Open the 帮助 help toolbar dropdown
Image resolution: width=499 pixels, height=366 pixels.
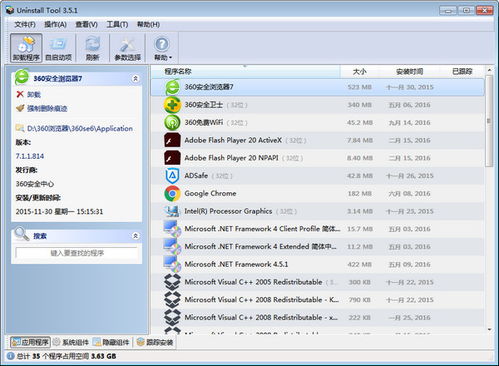pyautogui.click(x=162, y=48)
